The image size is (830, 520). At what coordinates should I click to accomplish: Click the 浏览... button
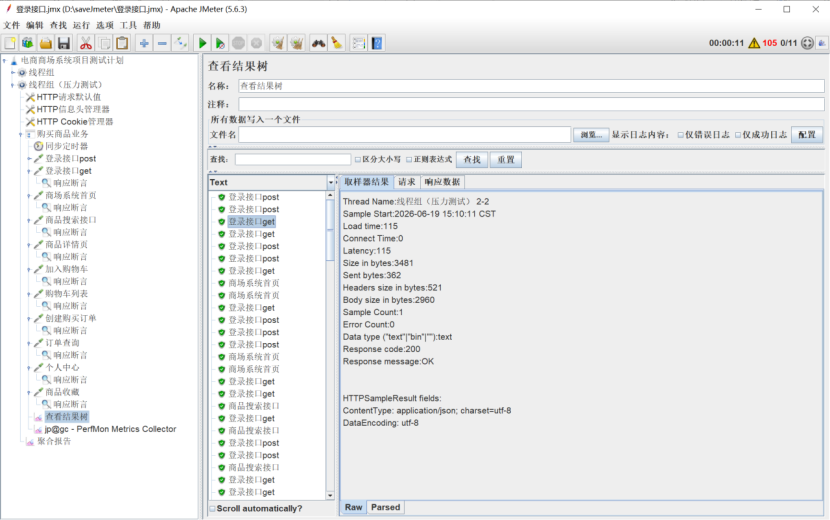pyautogui.click(x=591, y=135)
